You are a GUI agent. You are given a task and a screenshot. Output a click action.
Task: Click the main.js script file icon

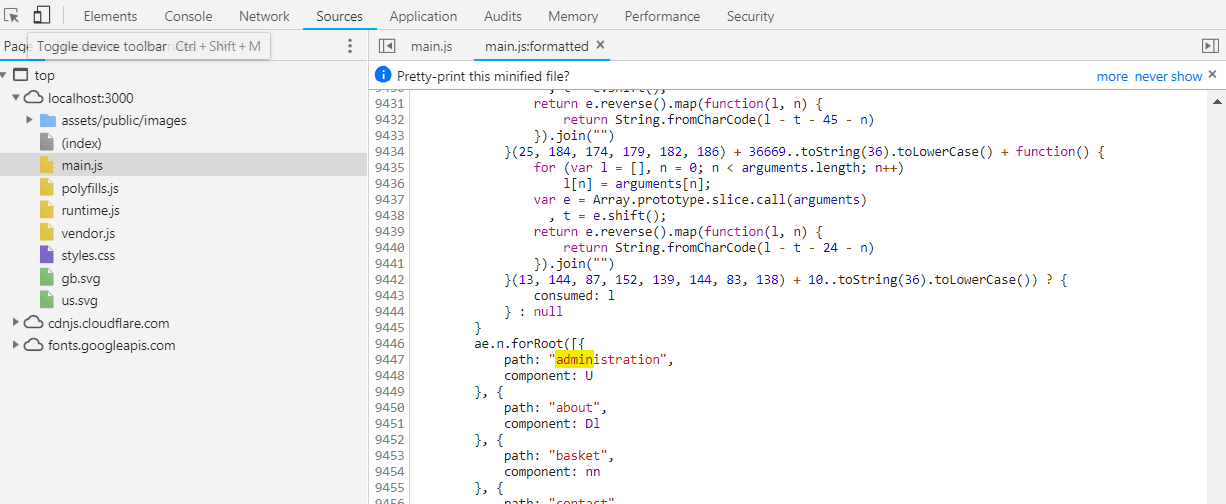point(47,165)
